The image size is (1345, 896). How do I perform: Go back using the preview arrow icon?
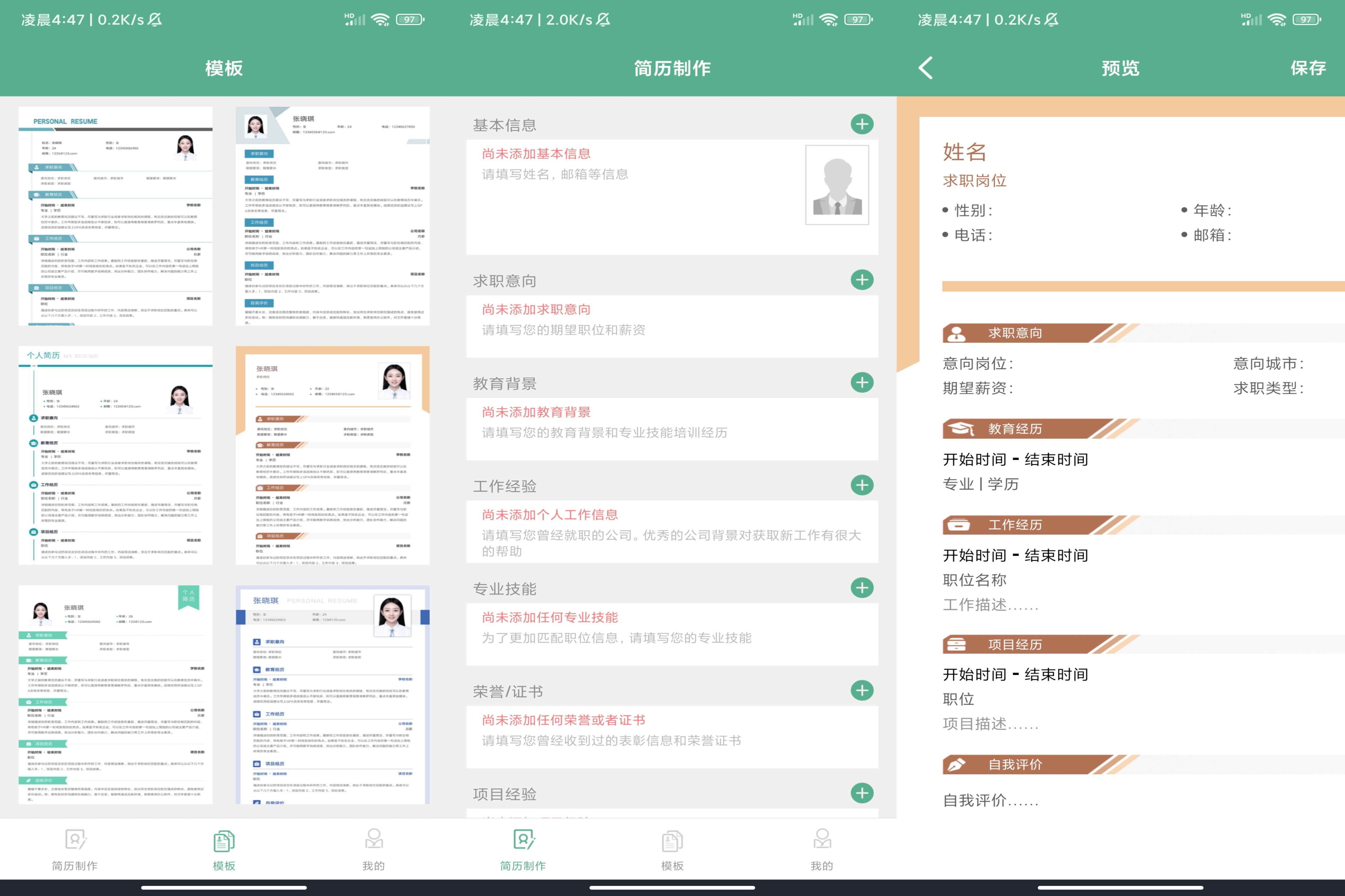coord(925,68)
